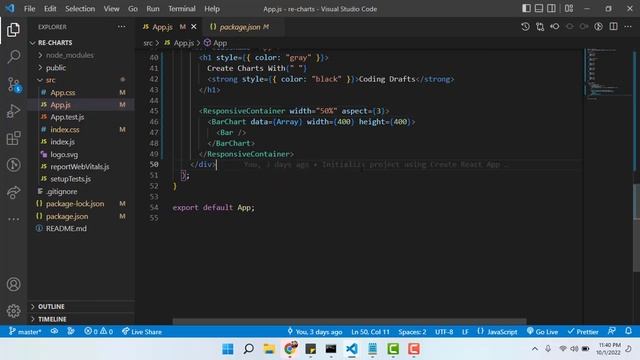Open the Terminal menu
The height and width of the screenshot is (360, 640).
182,9
